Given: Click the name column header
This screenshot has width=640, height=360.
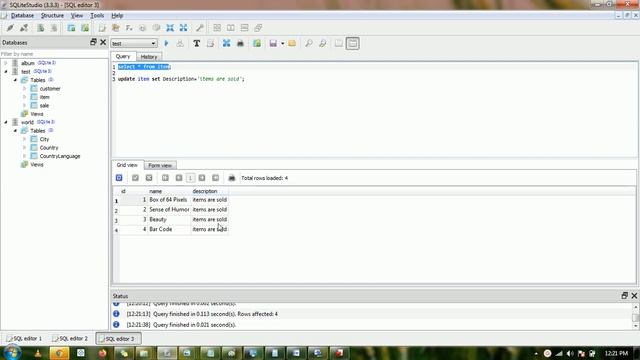Looking at the screenshot, I should tap(169, 191).
